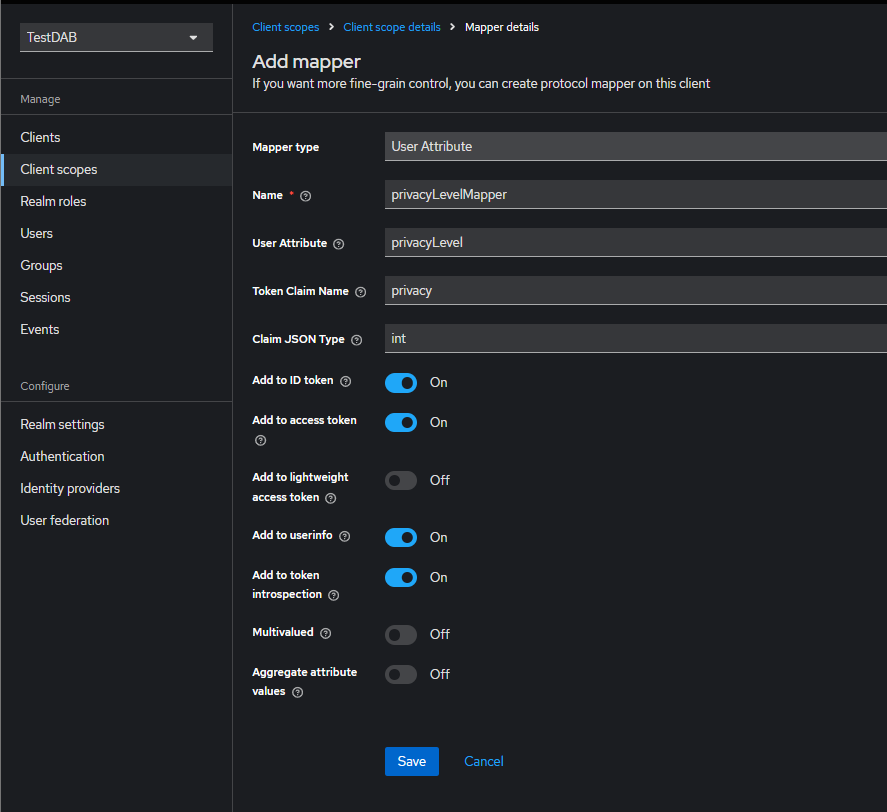The height and width of the screenshot is (812, 887).
Task: Click Token Claim Name help icon
Action: click(360, 292)
